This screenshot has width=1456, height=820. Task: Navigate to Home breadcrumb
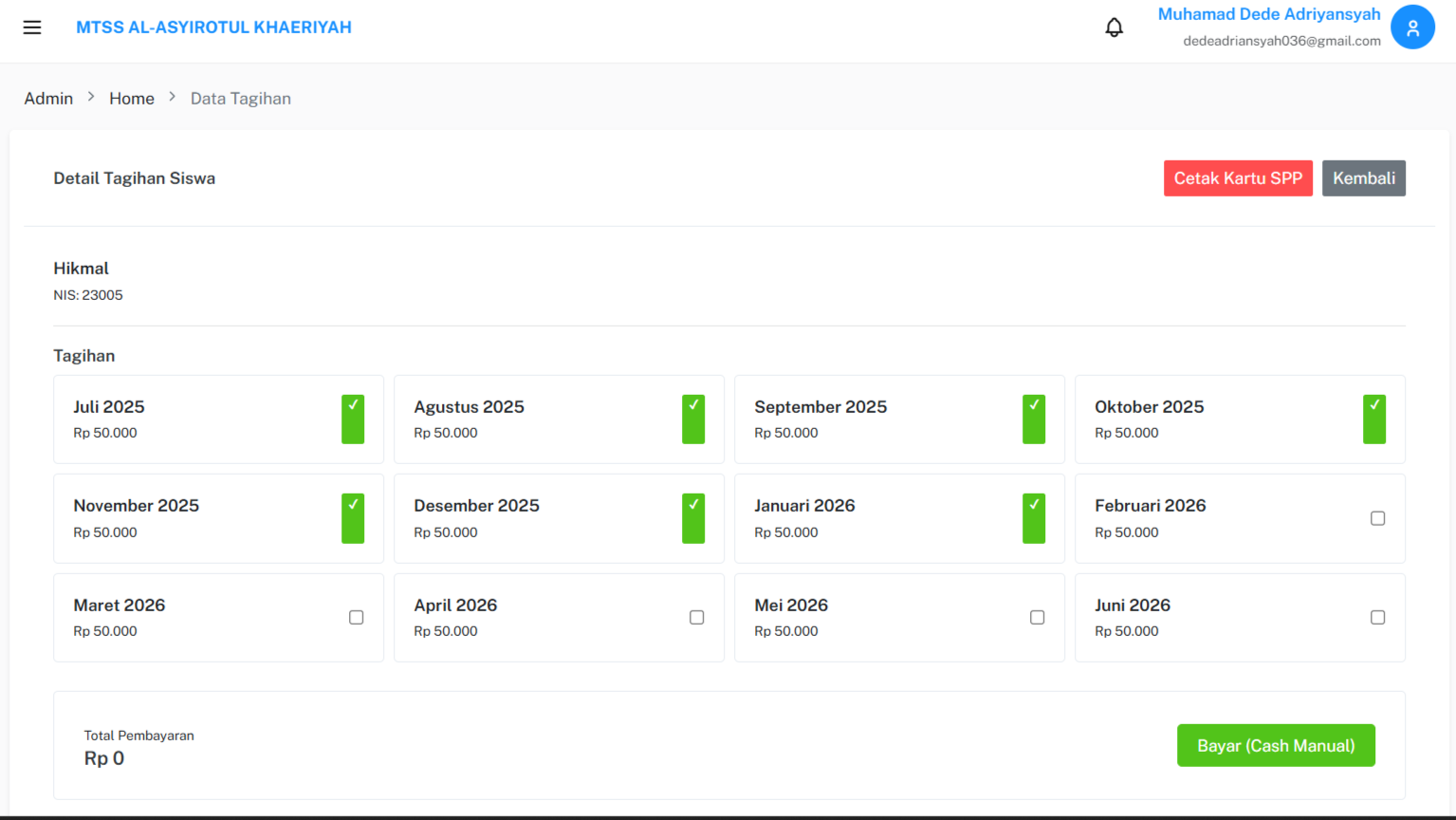(x=132, y=99)
